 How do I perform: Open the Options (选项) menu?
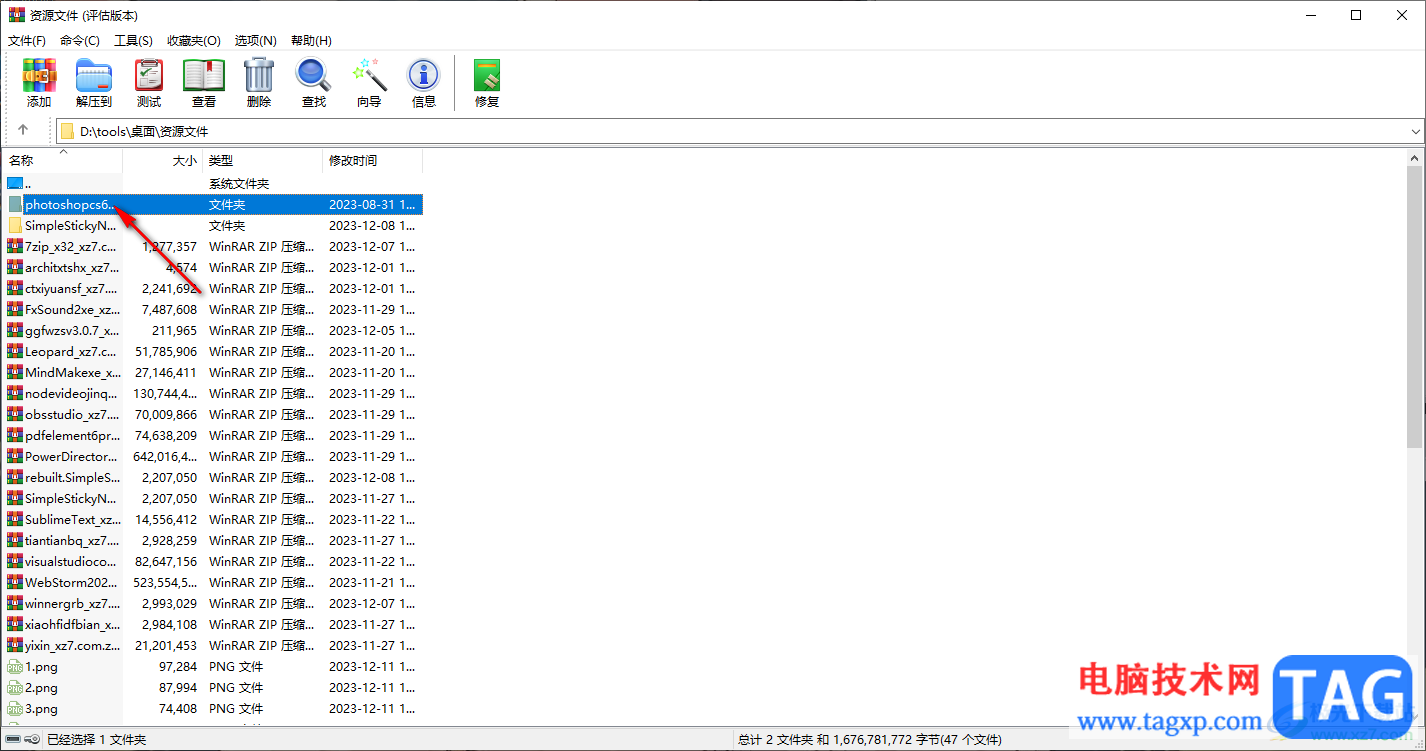pyautogui.click(x=255, y=40)
